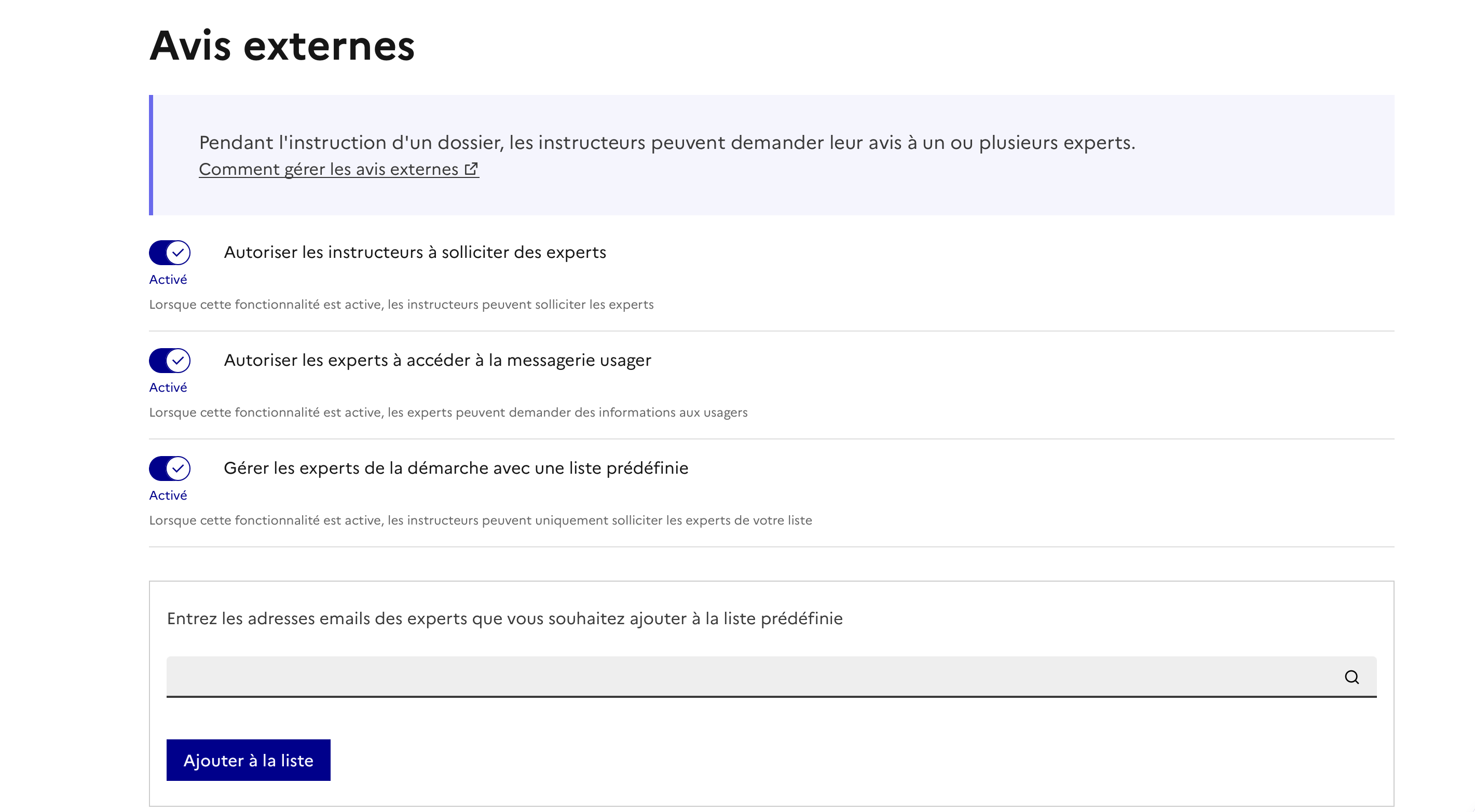Click 'Activé' status under the messagerie usager toggle

click(168, 388)
